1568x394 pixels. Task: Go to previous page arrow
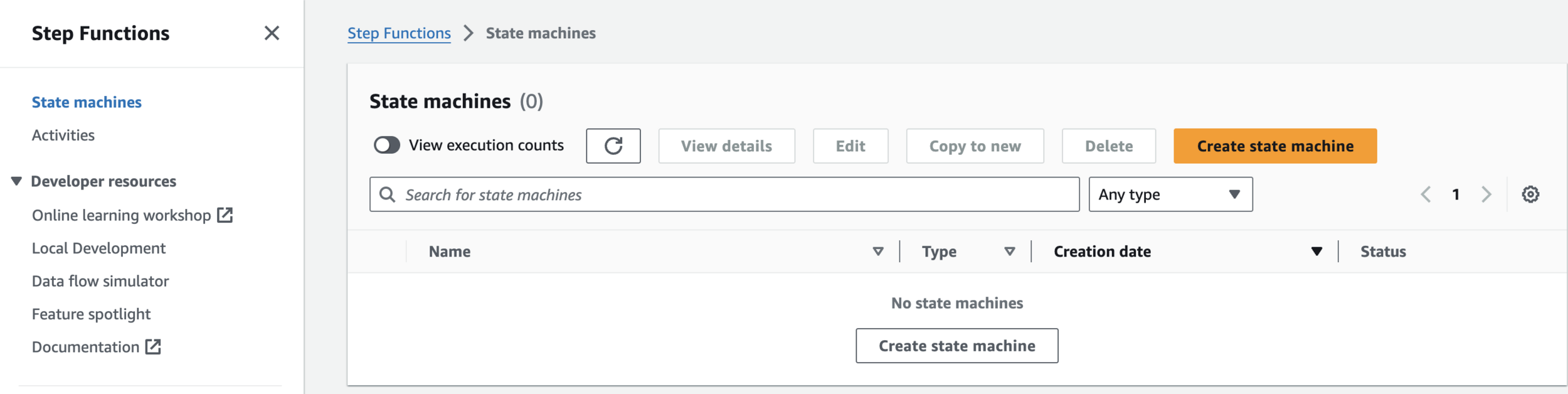pyautogui.click(x=1426, y=194)
